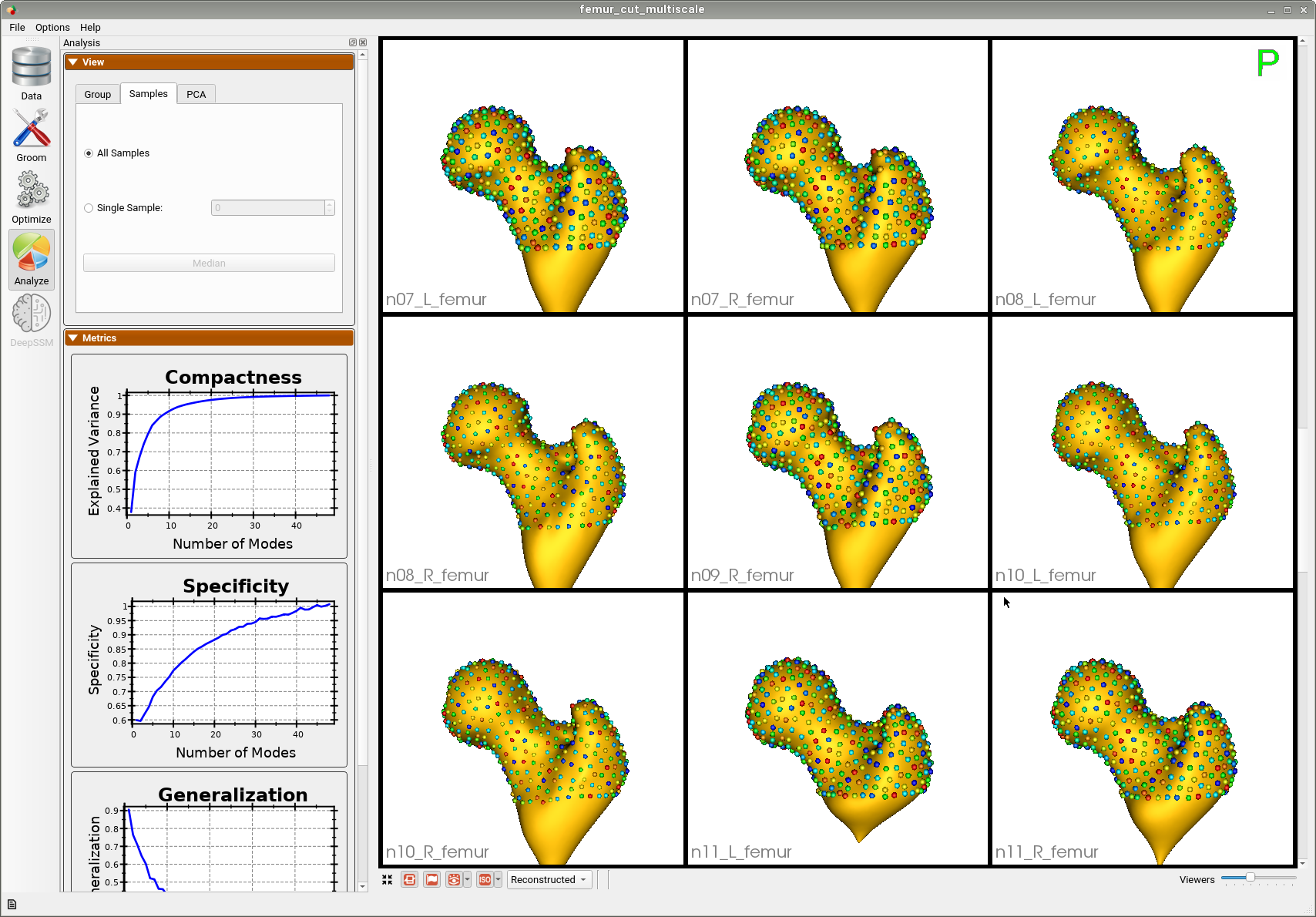Select the n11_L_femur viewer
Screen dimensions: 1316x917
coord(838,728)
